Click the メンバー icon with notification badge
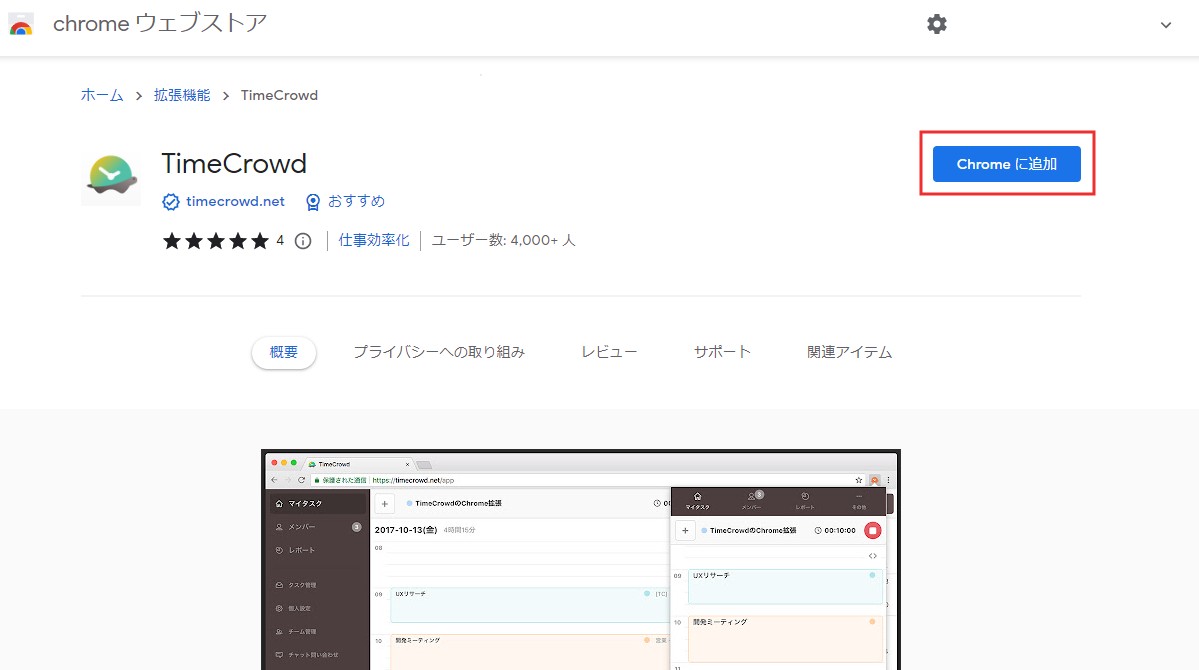 pos(752,495)
